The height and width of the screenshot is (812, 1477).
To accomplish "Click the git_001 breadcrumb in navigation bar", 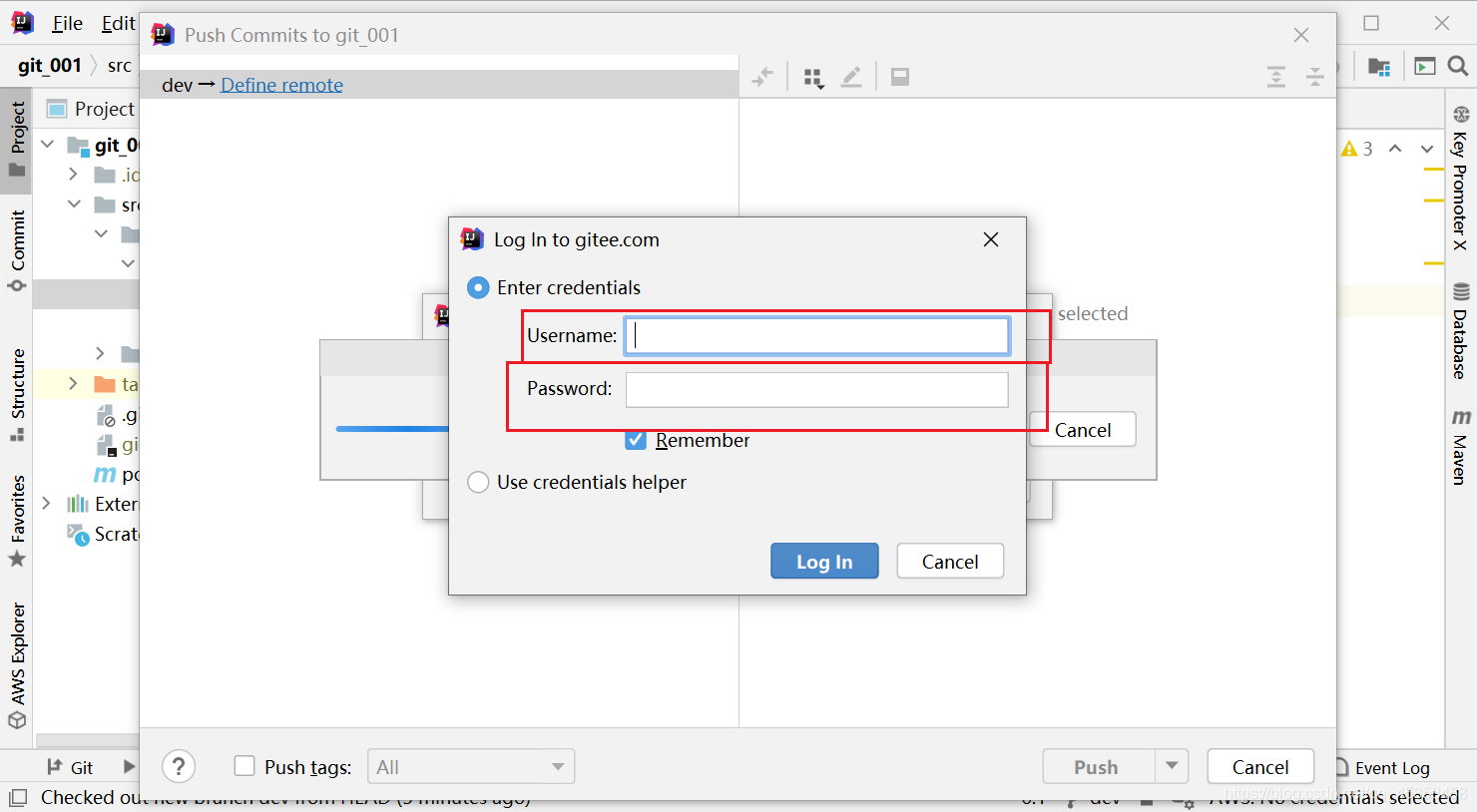I will [x=49, y=65].
